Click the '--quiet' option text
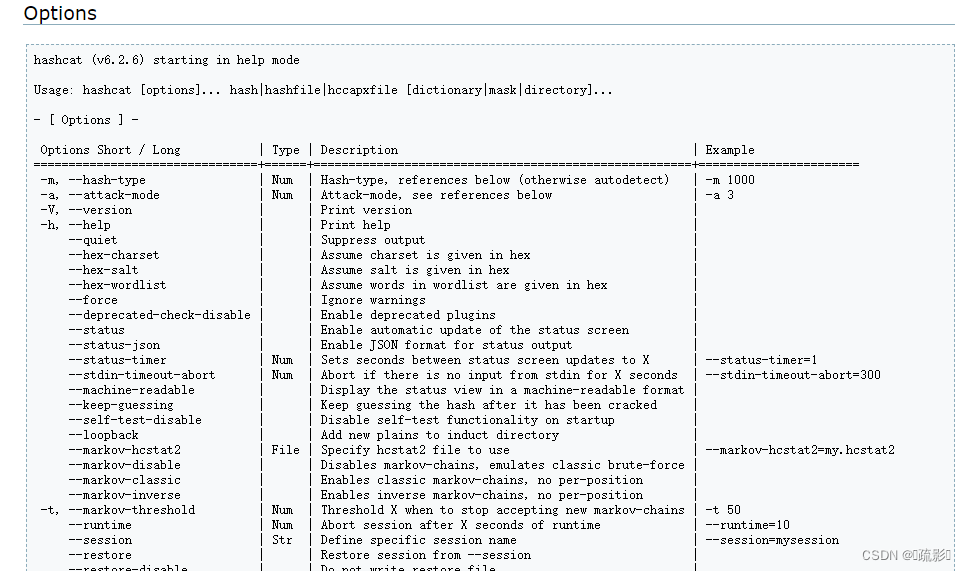Image resolution: width=966 pixels, height=571 pixels. pyautogui.click(x=93, y=240)
